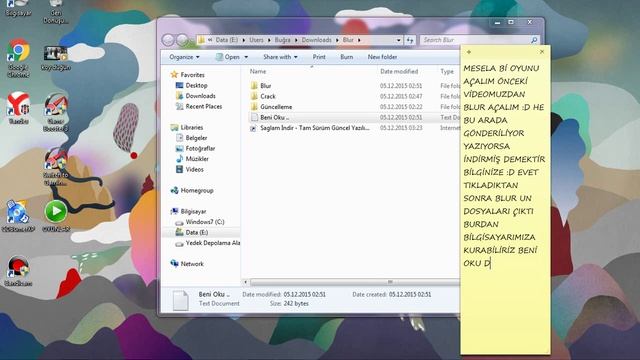Open the disc shortcut left of OYUNLAR
Screen dimensions: 640x360
click(18, 216)
